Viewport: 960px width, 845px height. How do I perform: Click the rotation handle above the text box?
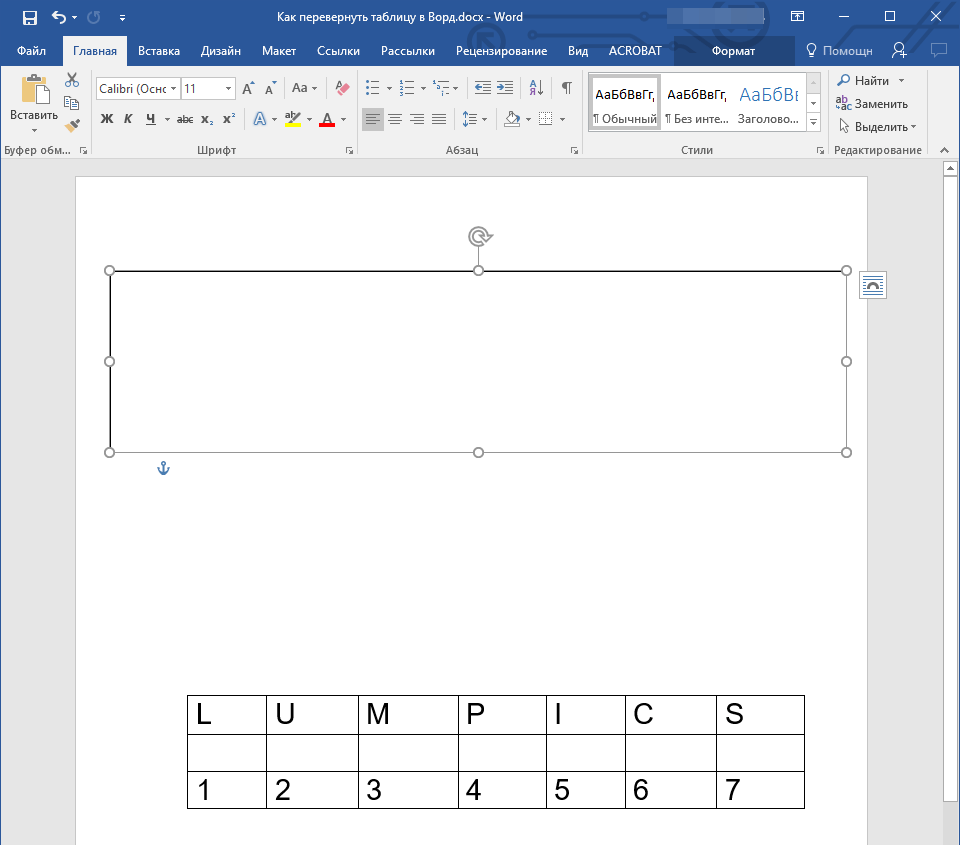(x=479, y=236)
